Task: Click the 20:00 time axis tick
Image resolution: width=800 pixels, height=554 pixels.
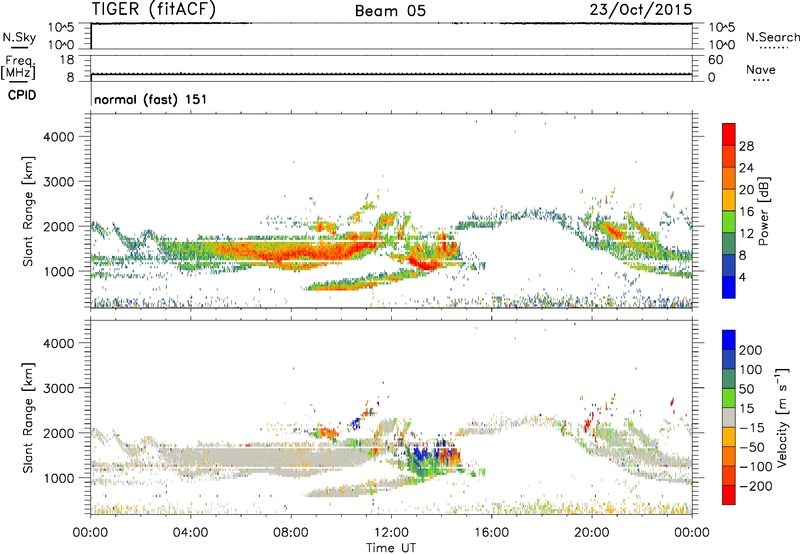Action: [592, 533]
